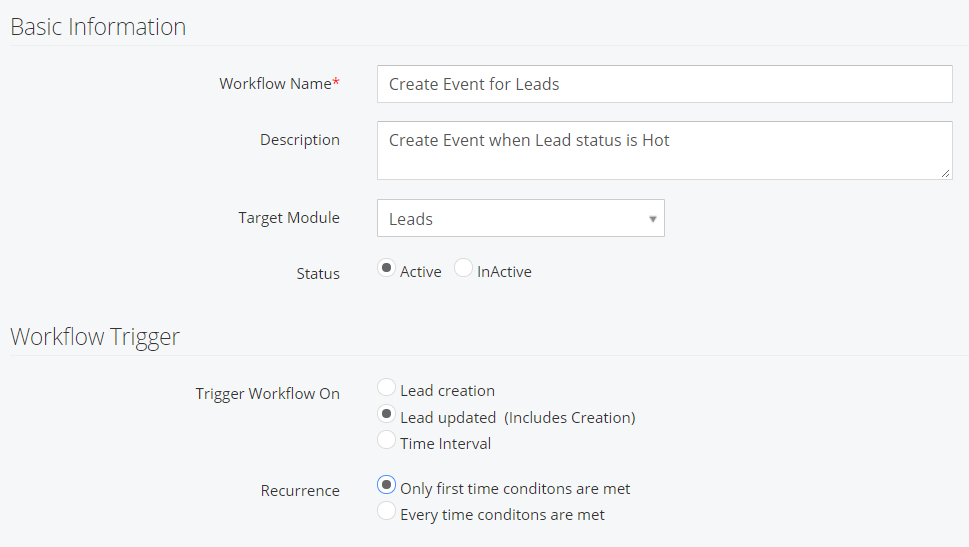Screen dimensions: 969x547
Task: Click the Status label
Action: tap(318, 274)
